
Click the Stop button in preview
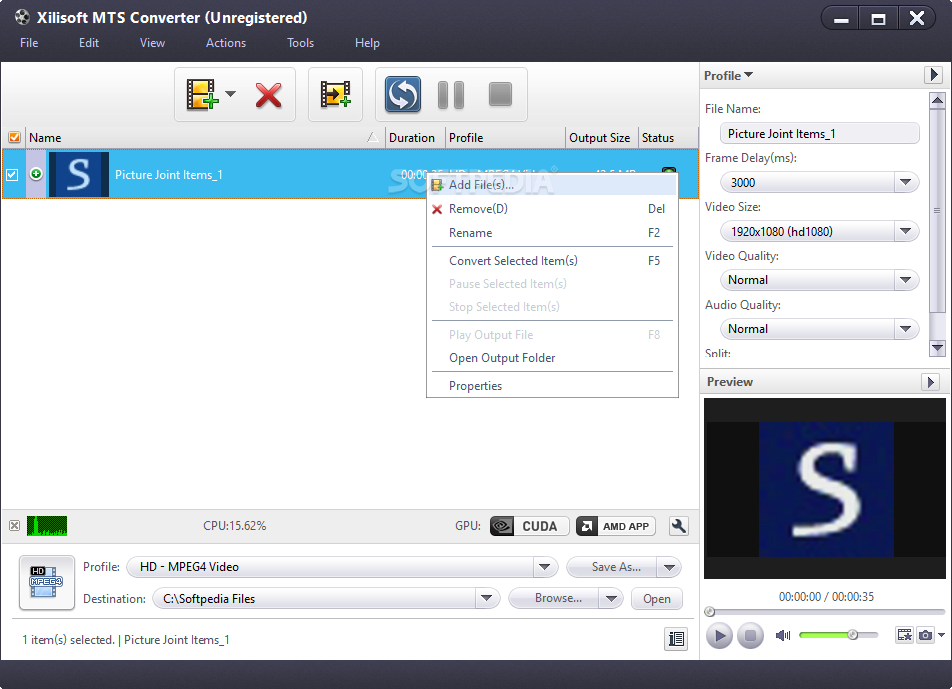[750, 636]
